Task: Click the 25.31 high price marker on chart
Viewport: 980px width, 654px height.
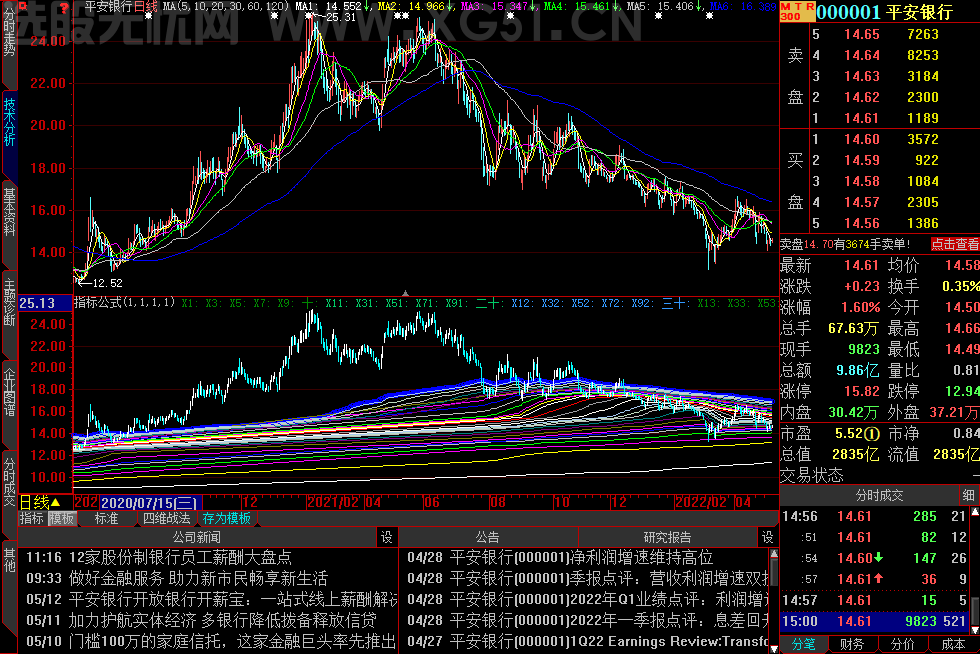Action: 341,18
